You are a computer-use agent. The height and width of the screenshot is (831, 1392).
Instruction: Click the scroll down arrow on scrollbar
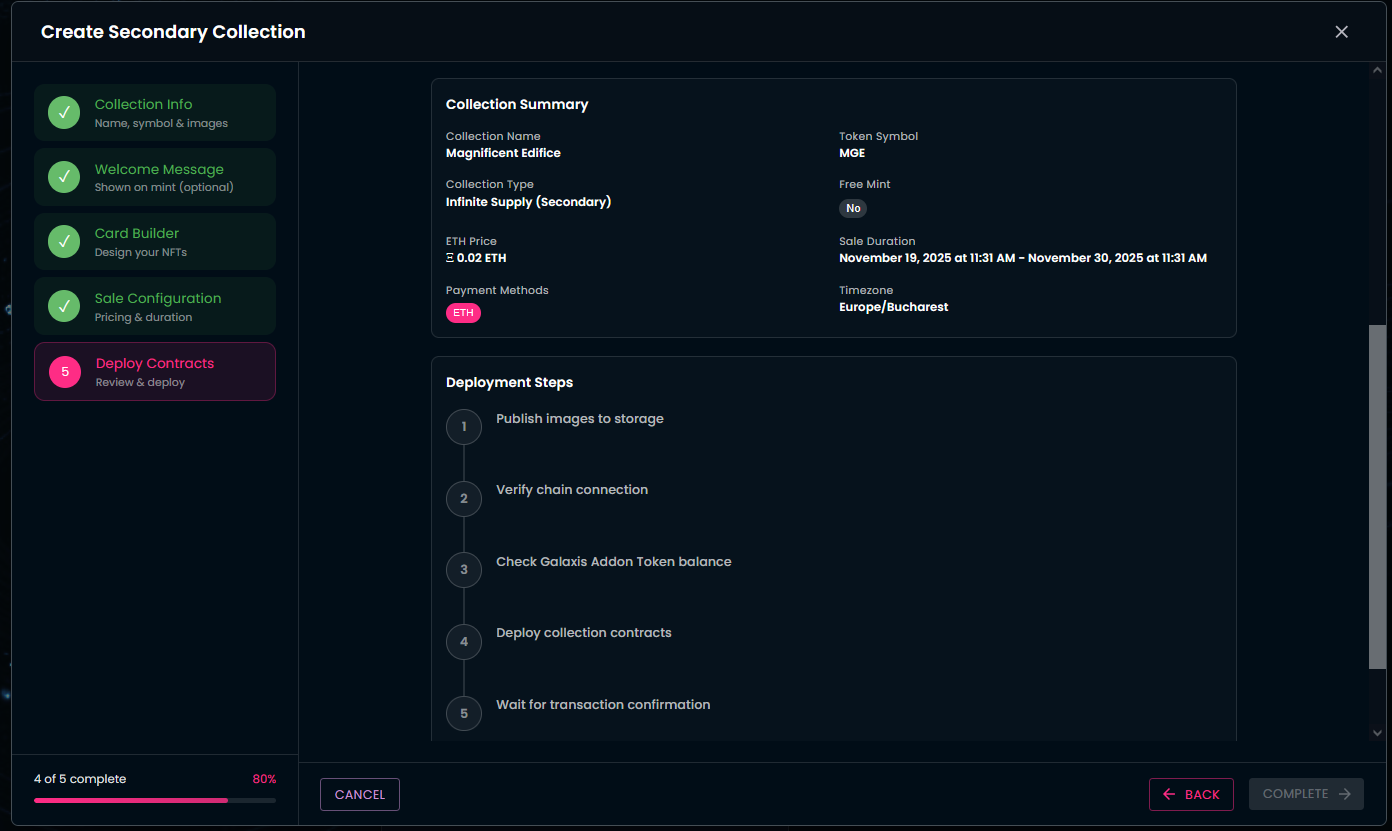[1377, 733]
